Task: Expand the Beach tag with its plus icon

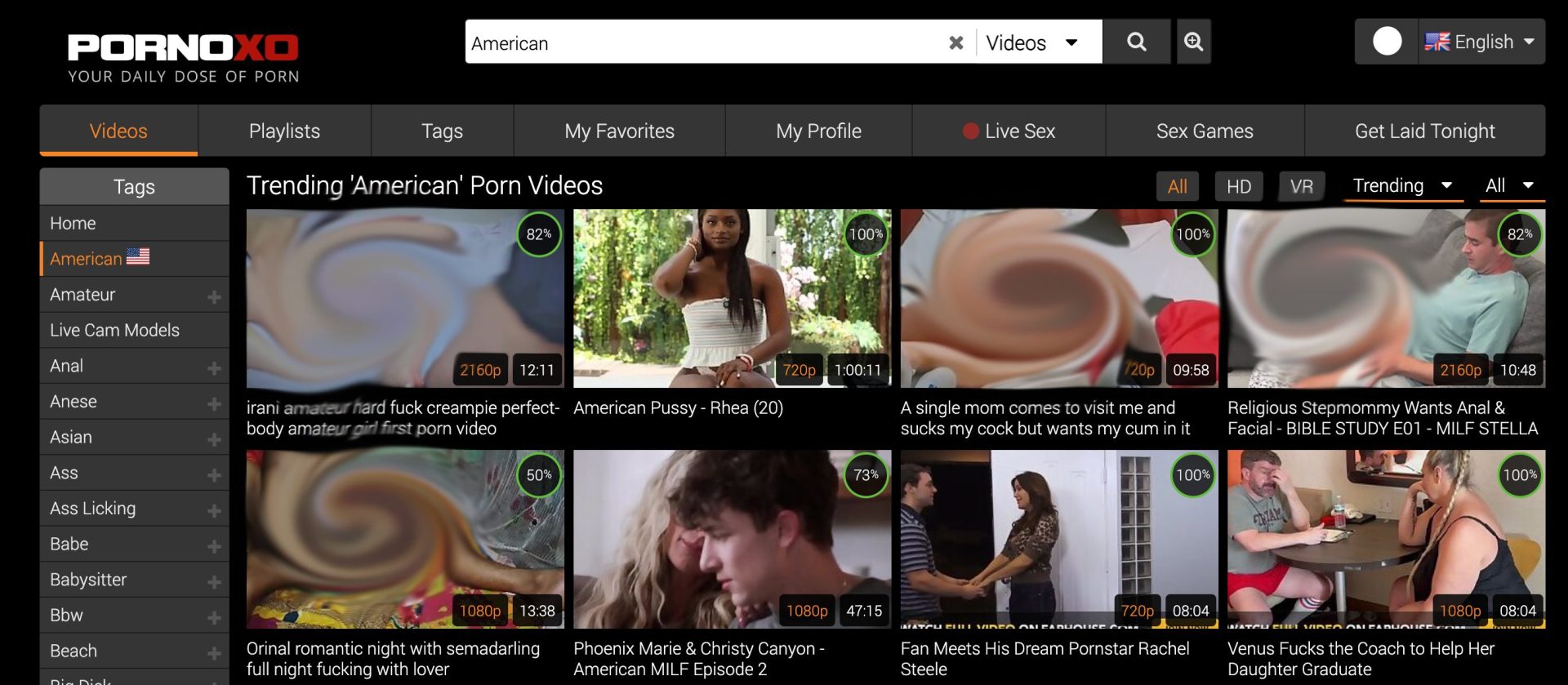Action: (214, 654)
